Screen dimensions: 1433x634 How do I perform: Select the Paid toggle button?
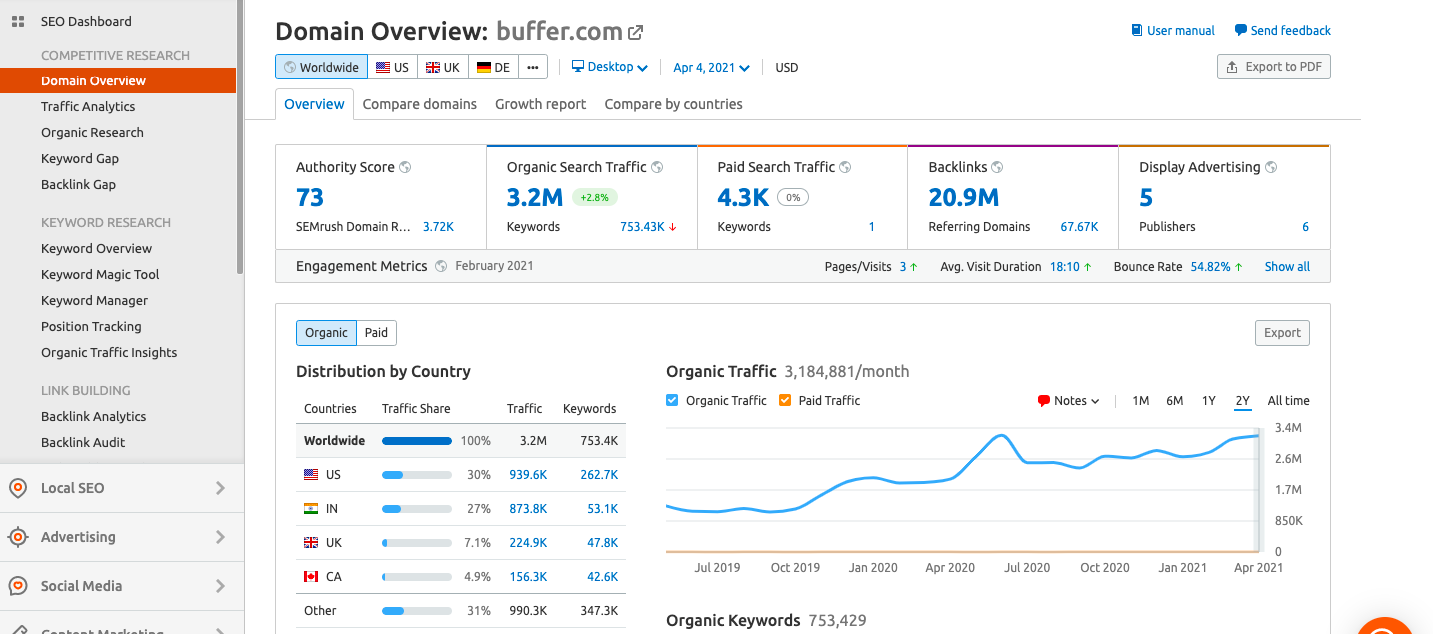pos(376,333)
